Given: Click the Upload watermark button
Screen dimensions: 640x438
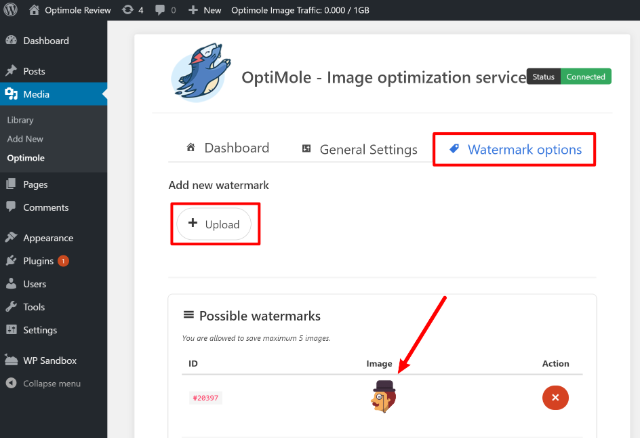Looking at the screenshot, I should (x=214, y=224).
